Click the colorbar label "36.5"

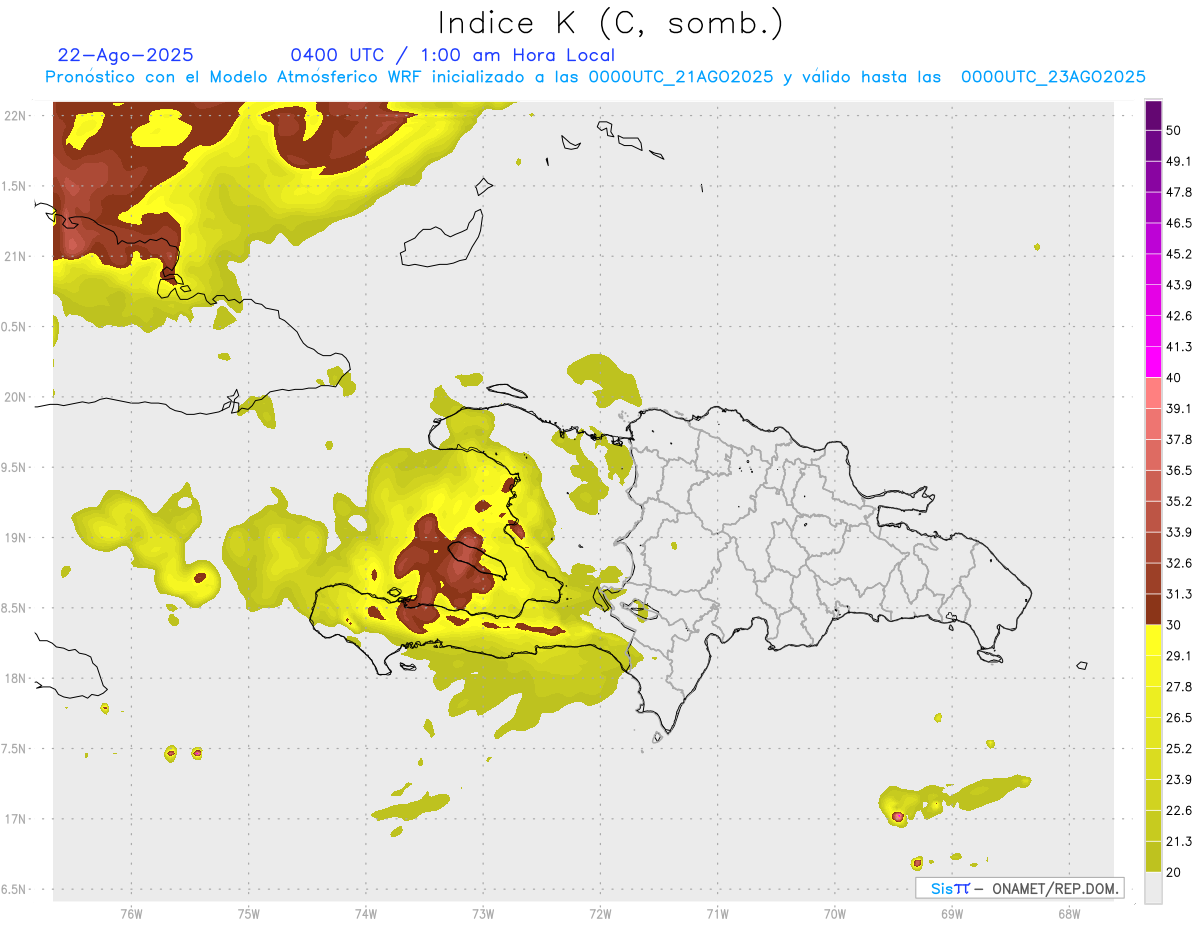click(x=1179, y=470)
